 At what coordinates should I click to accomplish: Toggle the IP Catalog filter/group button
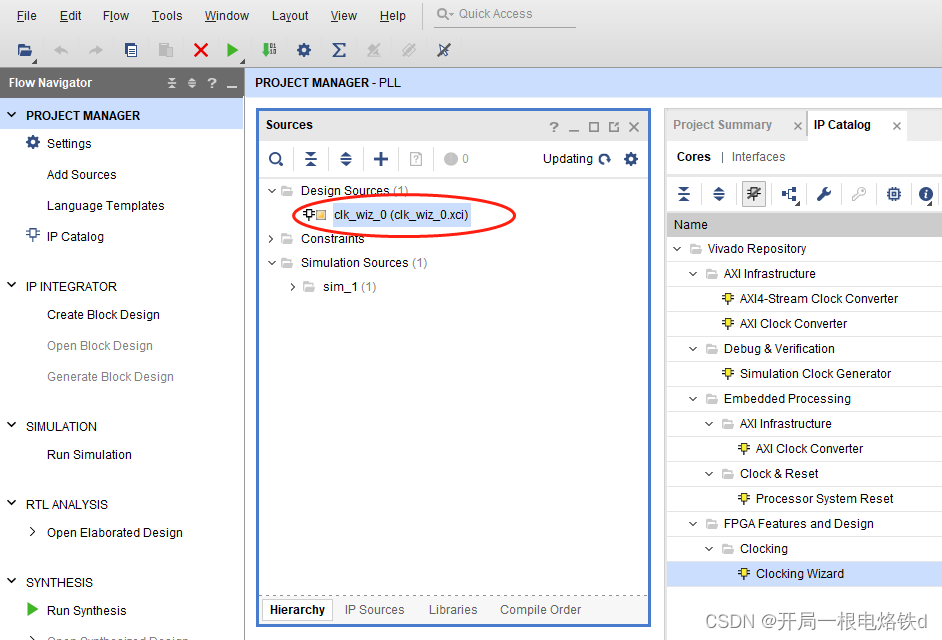[753, 194]
